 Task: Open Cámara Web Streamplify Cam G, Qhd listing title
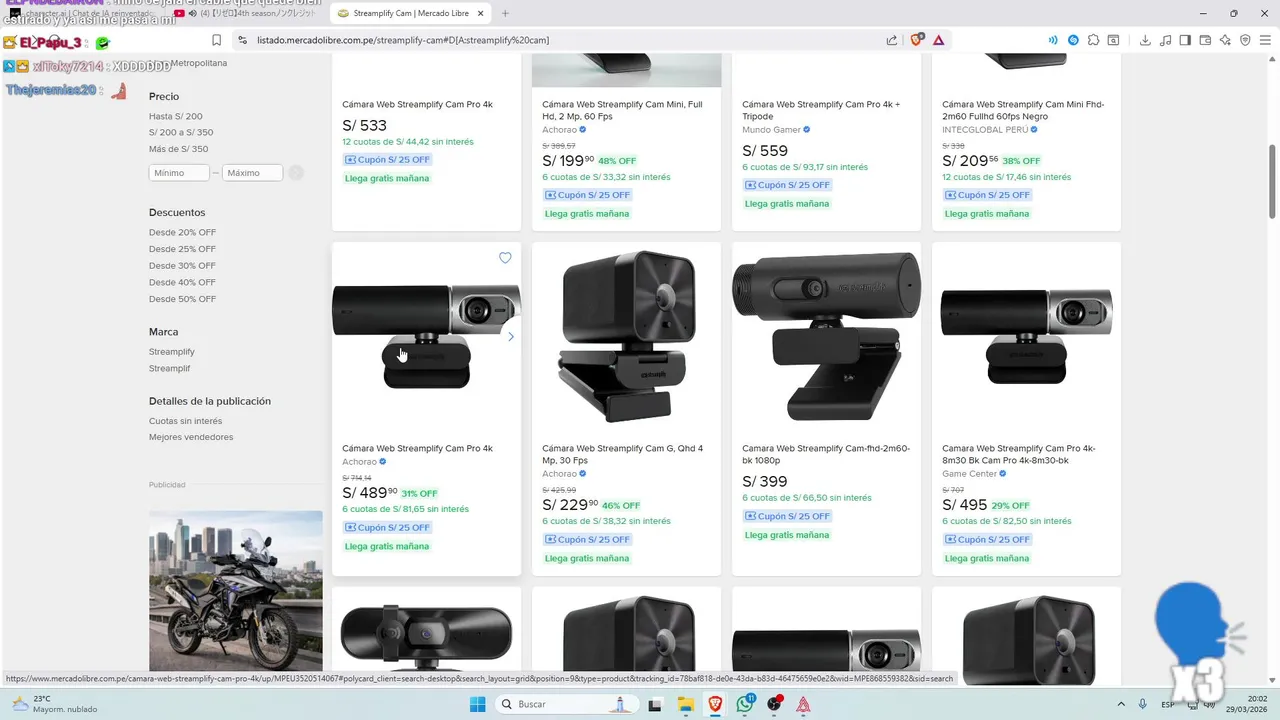[623, 454]
